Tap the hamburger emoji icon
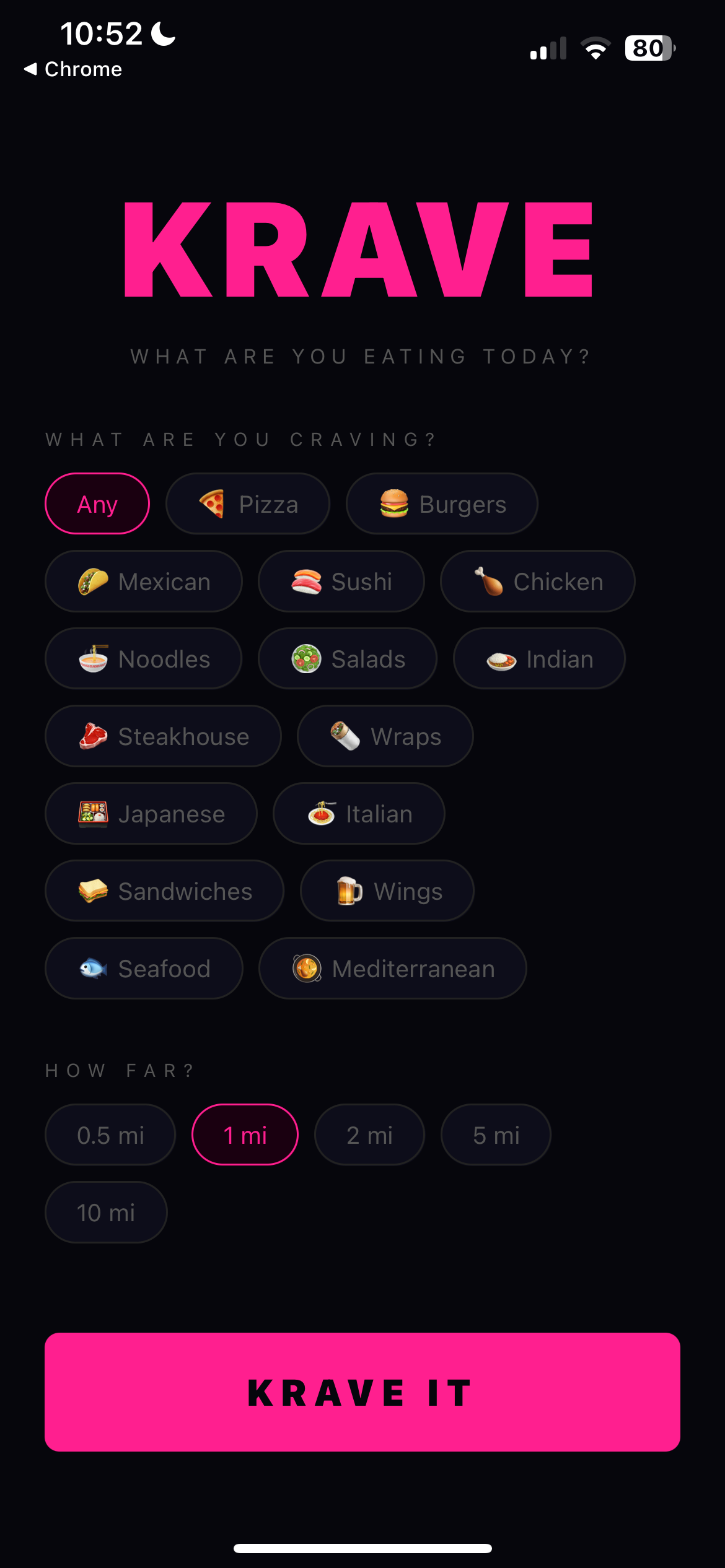The height and width of the screenshot is (1568, 725). pos(394,503)
